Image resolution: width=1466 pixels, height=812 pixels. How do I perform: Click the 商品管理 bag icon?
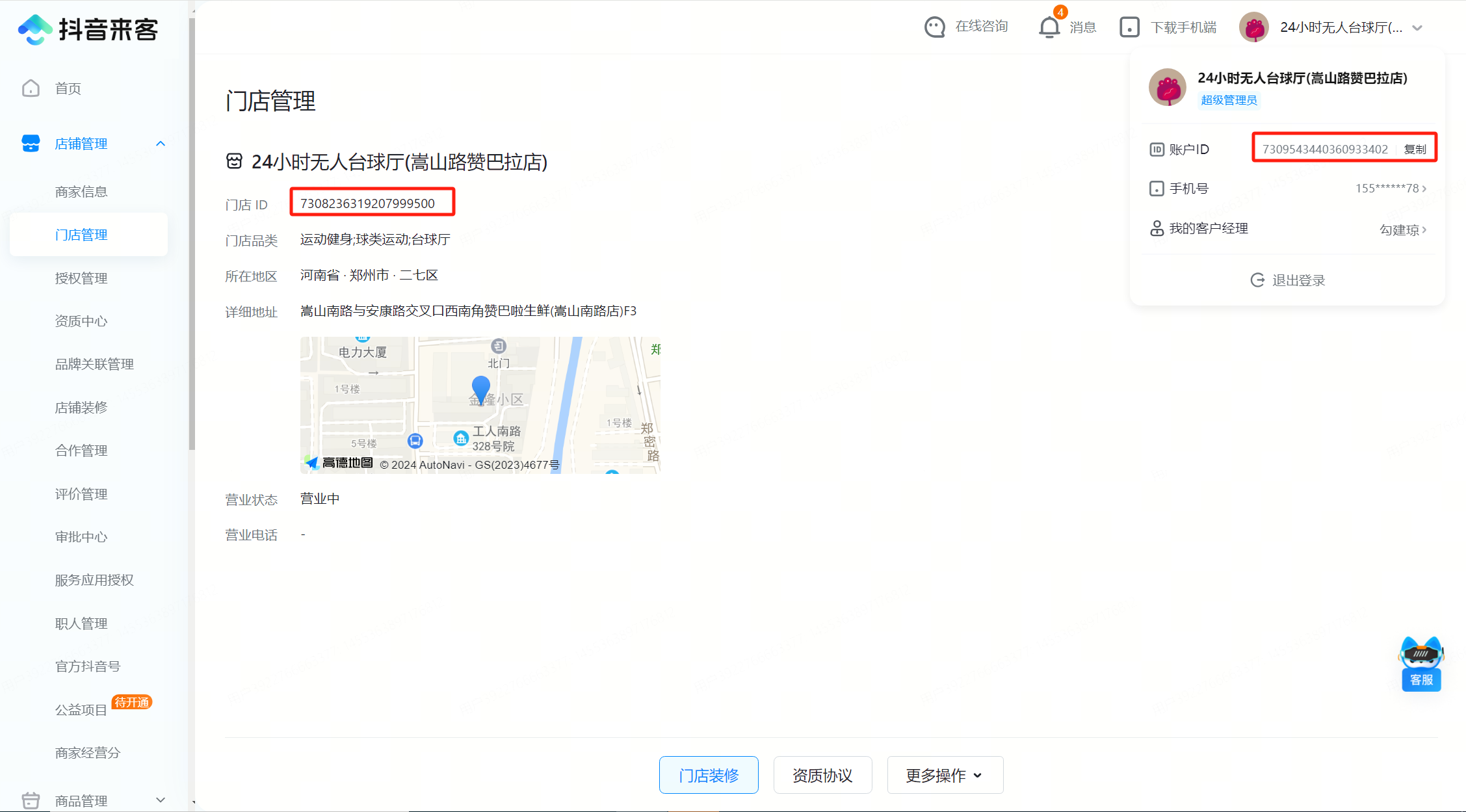31,800
